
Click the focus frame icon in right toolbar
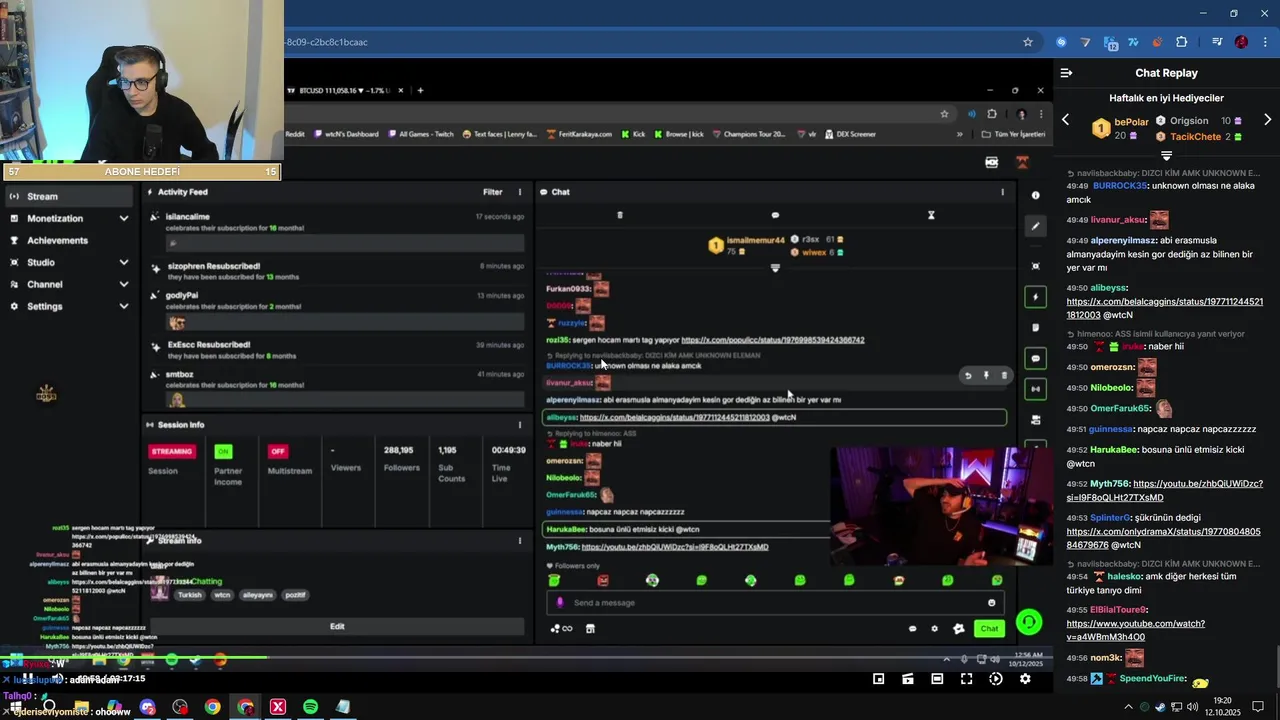point(1036,266)
